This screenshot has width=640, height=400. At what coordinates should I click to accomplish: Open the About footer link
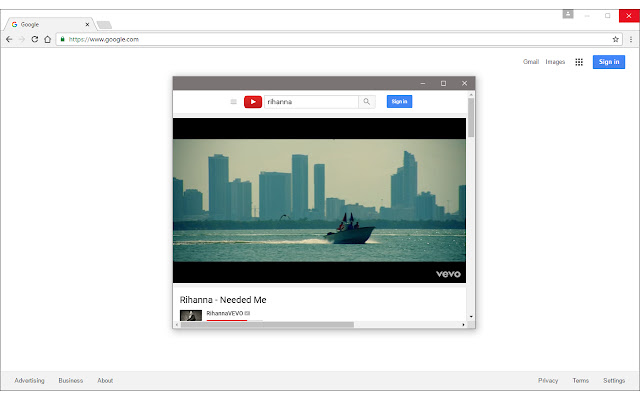pos(105,380)
